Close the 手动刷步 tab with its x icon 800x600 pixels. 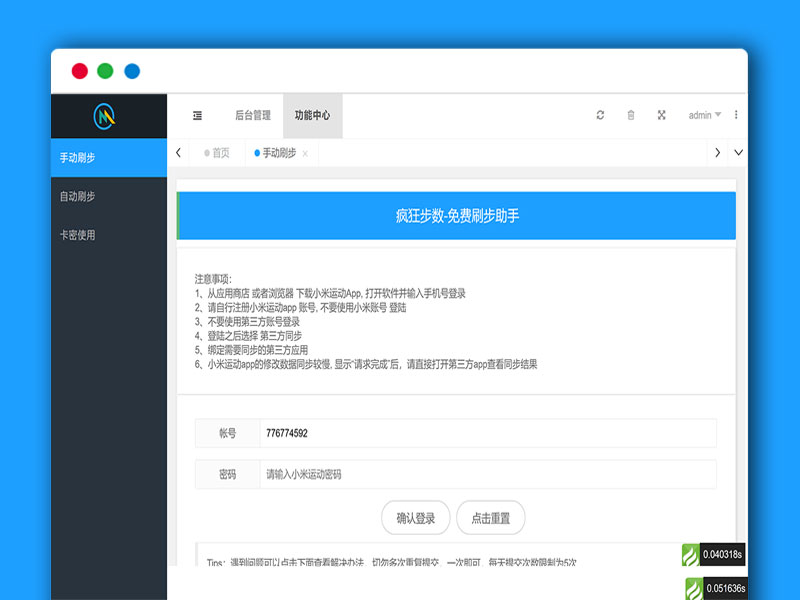(305, 153)
